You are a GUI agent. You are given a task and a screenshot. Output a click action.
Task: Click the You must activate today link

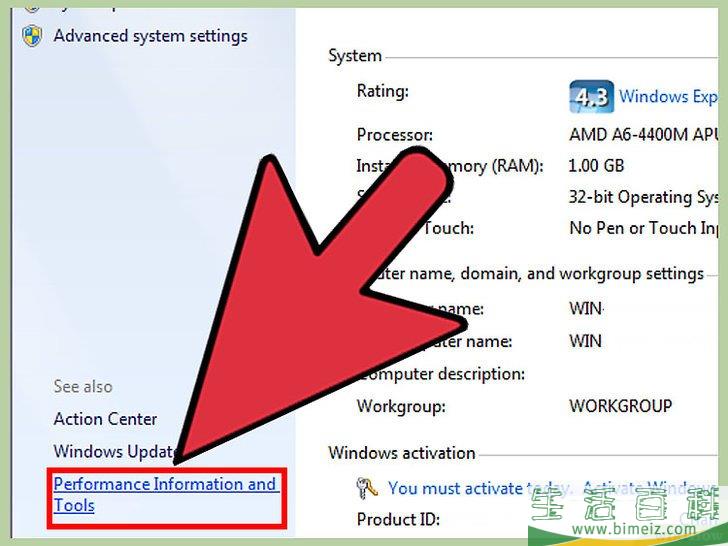(479, 488)
